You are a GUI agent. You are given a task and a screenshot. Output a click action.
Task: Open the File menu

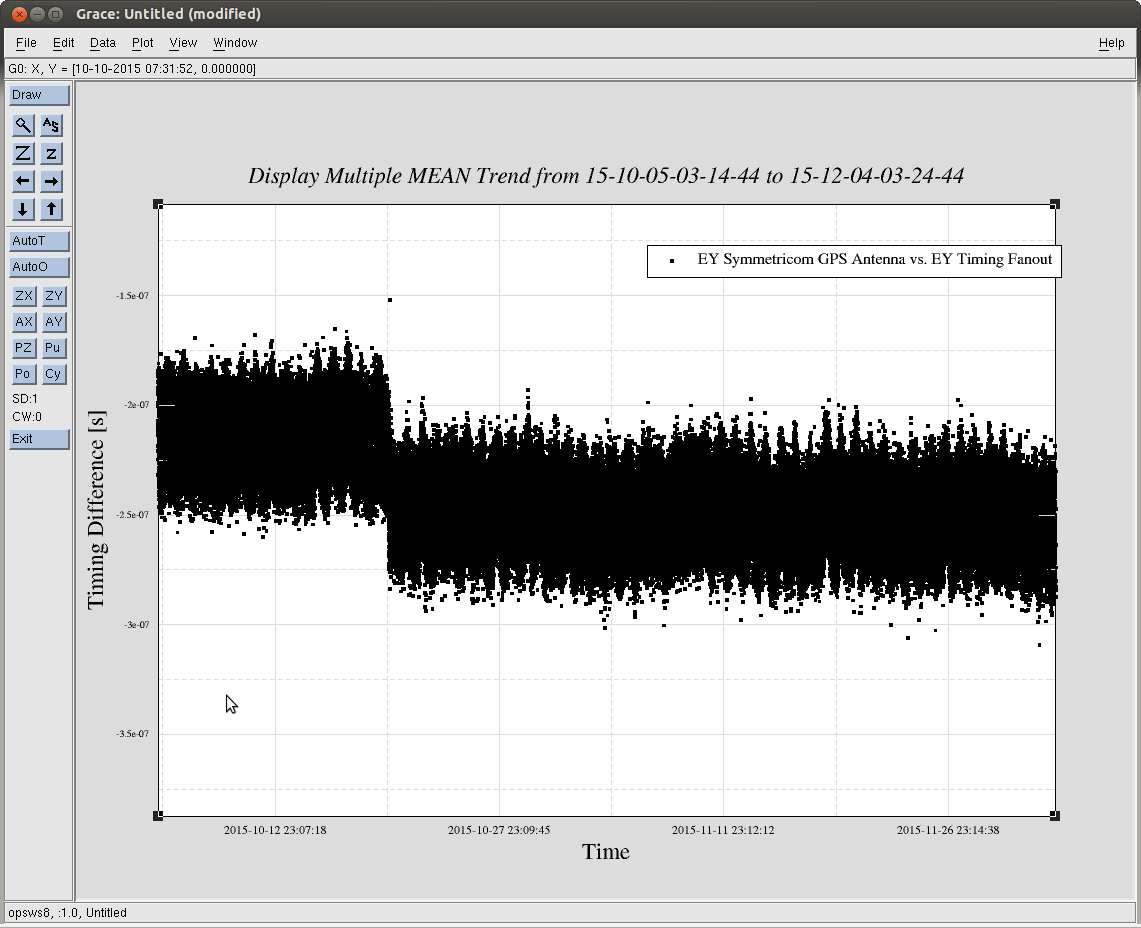tap(26, 43)
